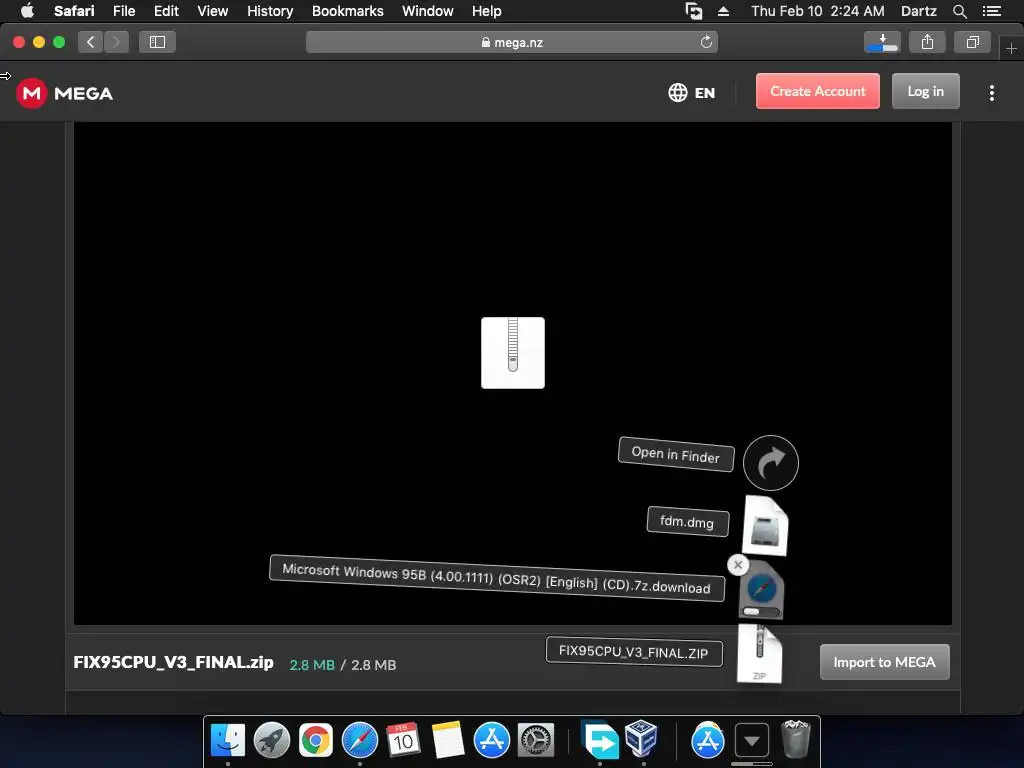This screenshot has height=768, width=1024.
Task: Click the Windows 95B .7z.download file icon
Action: pyautogui.click(x=761, y=590)
